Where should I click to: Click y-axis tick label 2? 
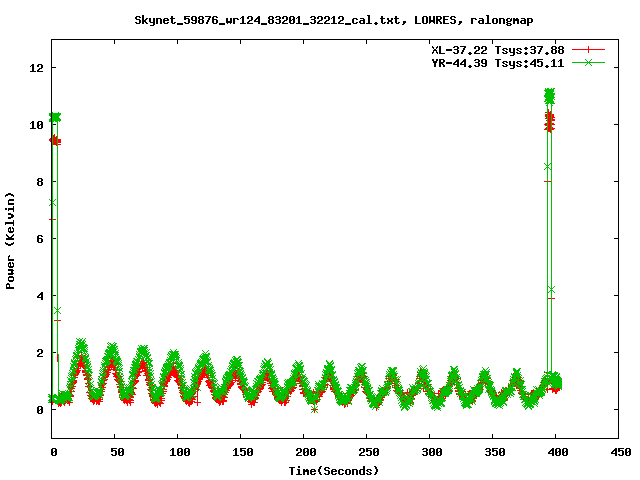click(40, 353)
